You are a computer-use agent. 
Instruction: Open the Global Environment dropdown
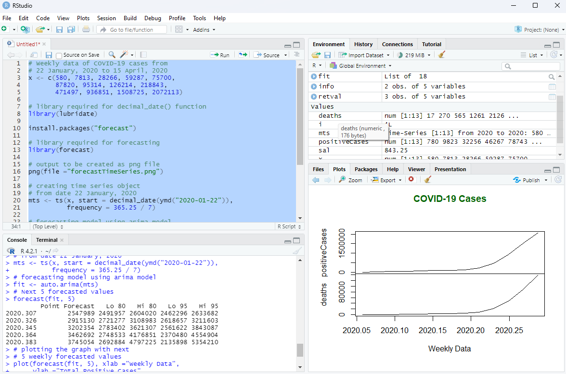tap(360, 66)
